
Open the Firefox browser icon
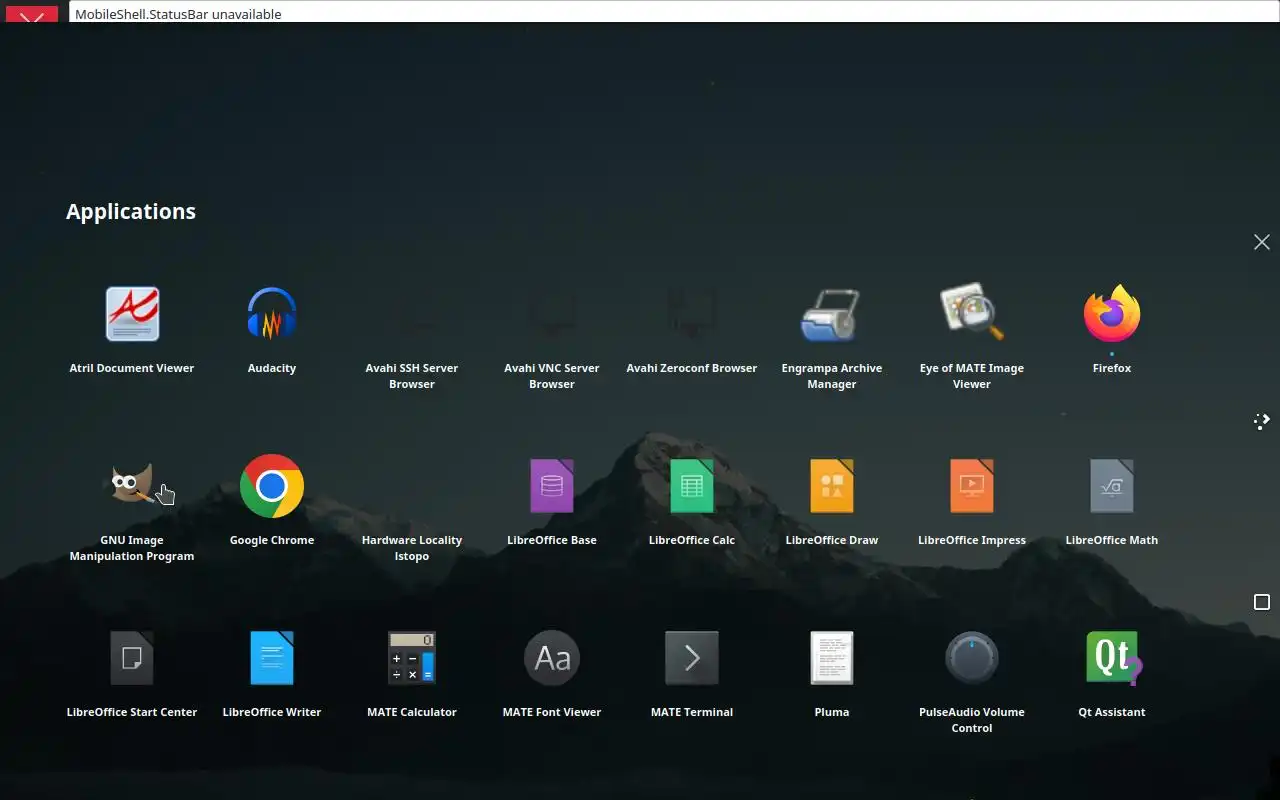click(1112, 314)
